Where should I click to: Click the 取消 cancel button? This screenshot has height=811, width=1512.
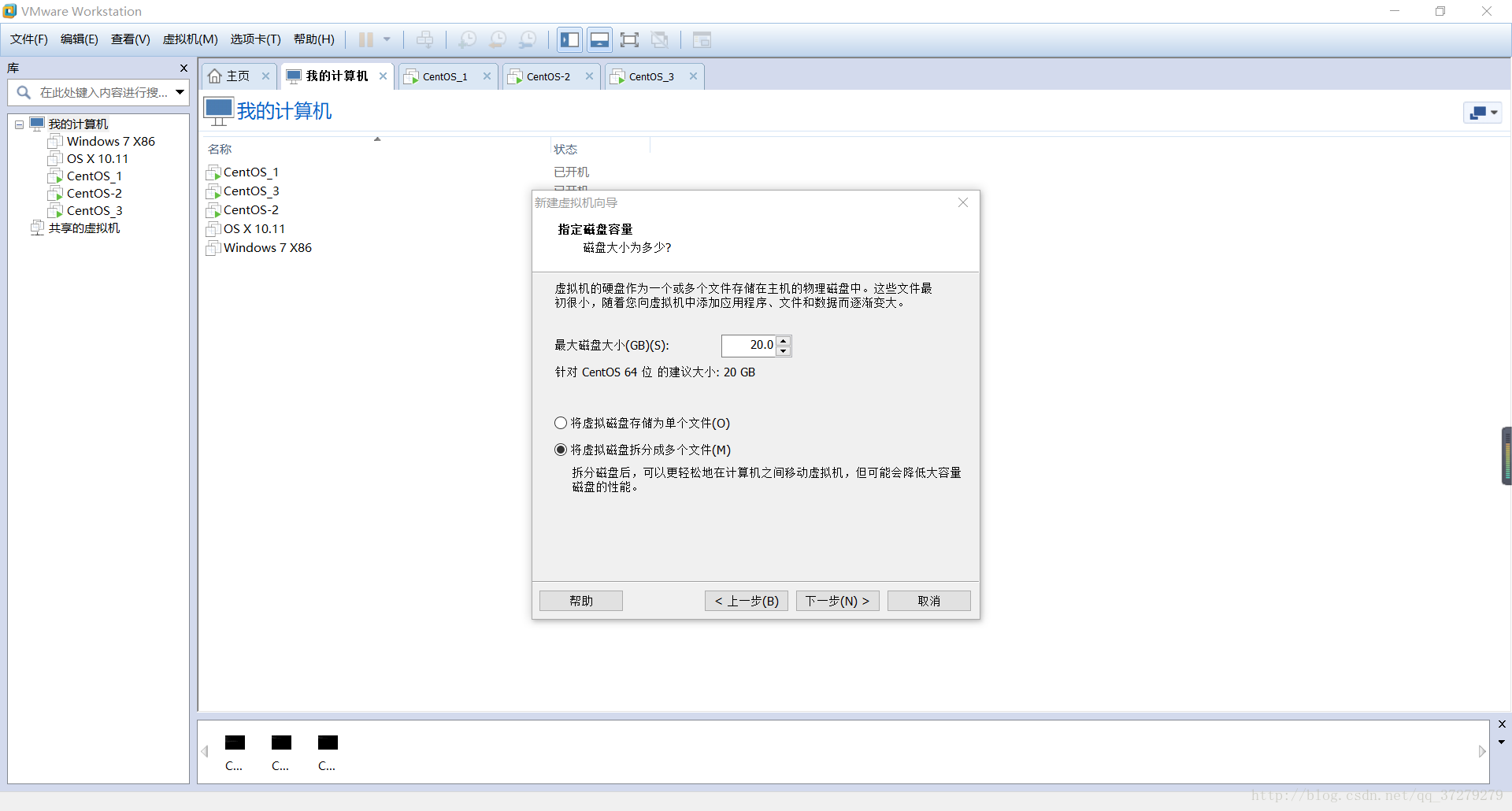(929, 601)
